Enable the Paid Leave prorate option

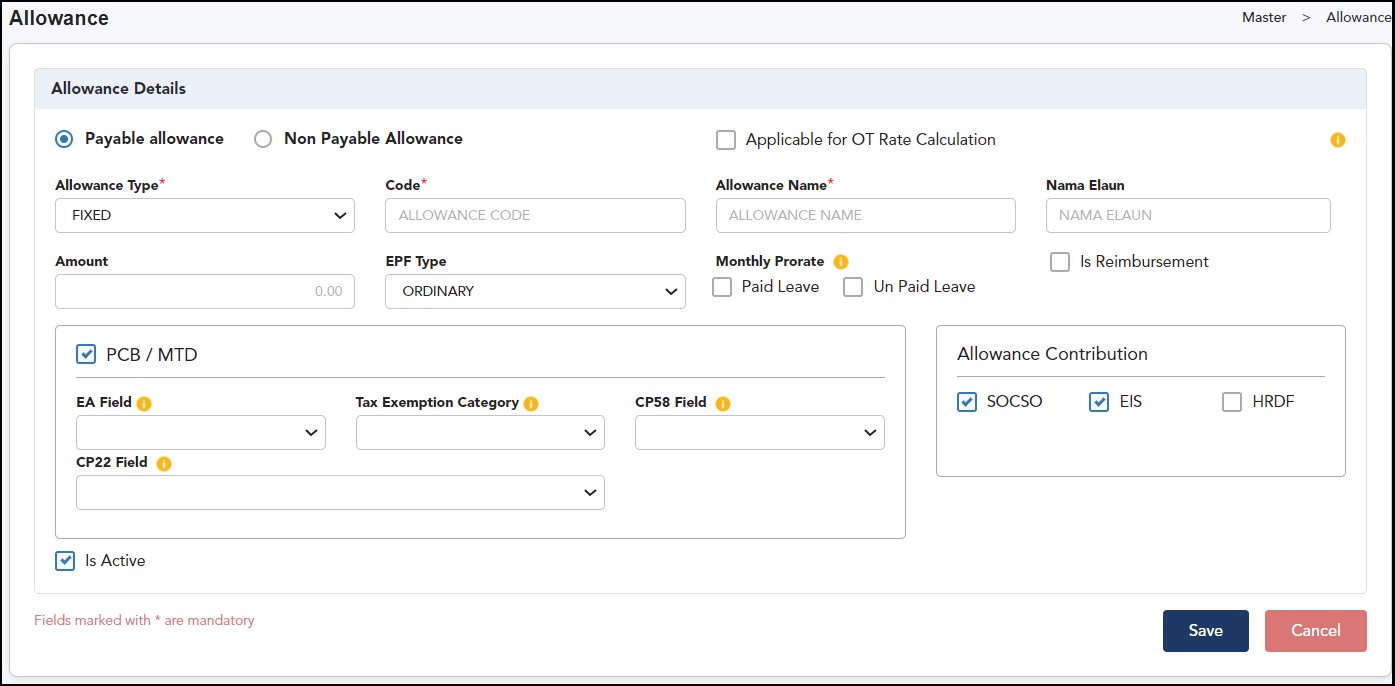click(721, 287)
